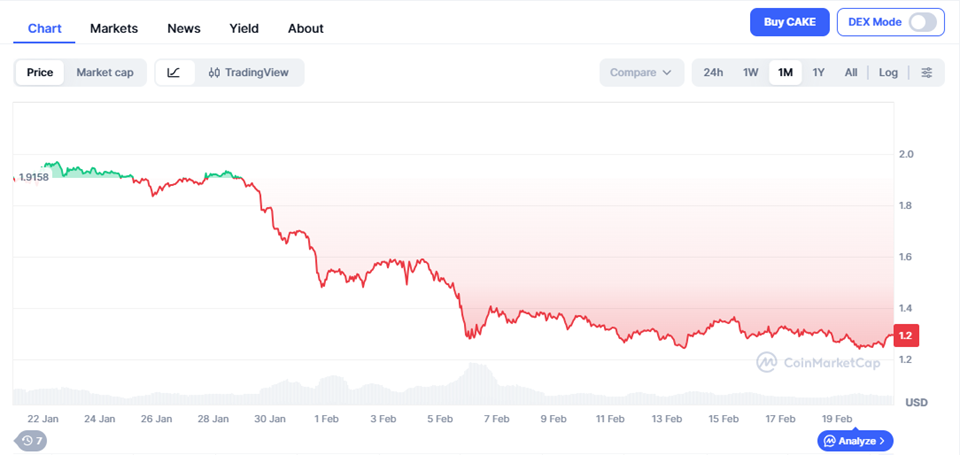Click the red 1.2 current price tag

[x=903, y=335]
